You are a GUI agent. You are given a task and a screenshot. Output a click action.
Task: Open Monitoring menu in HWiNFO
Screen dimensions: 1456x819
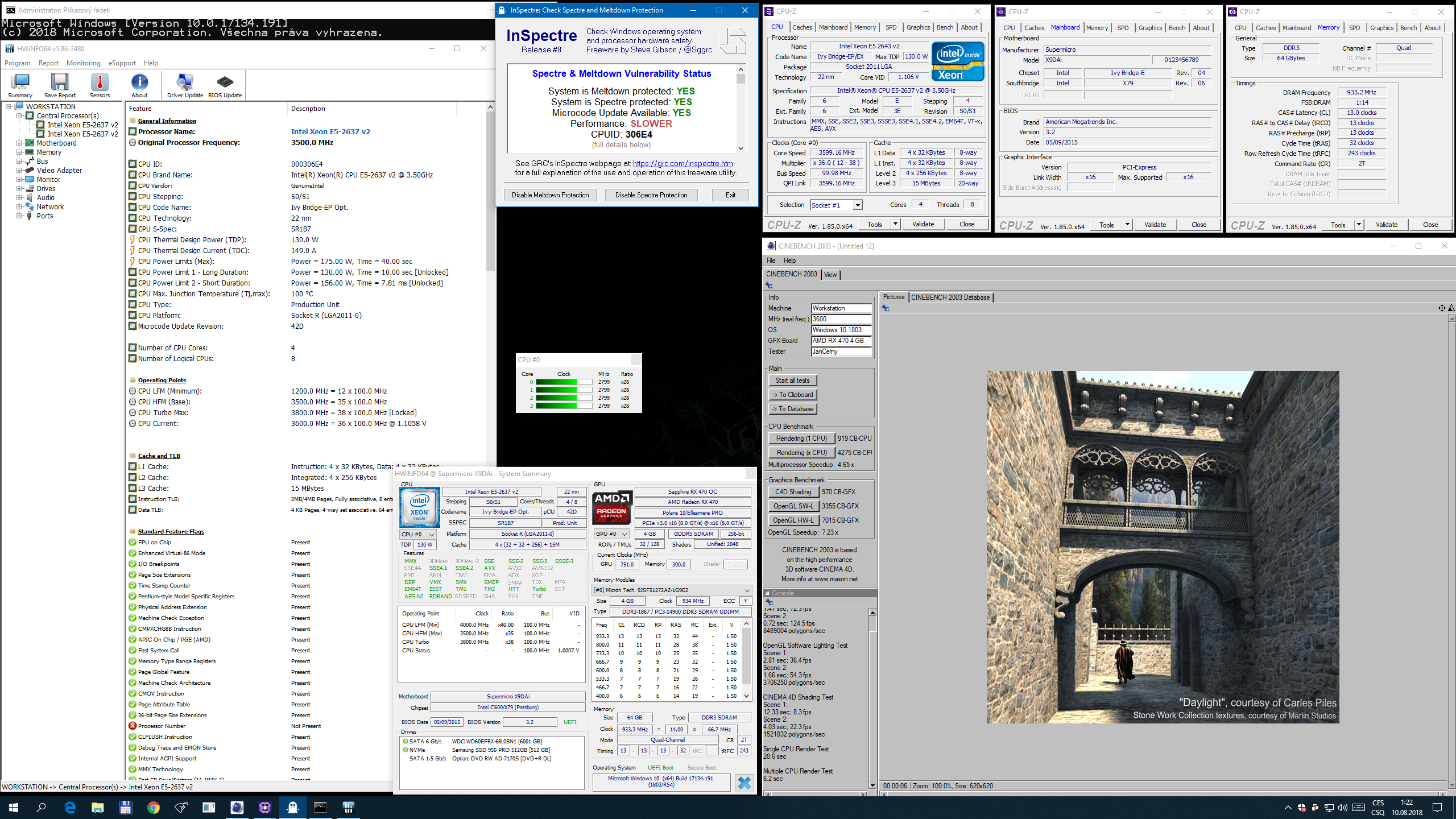(x=83, y=63)
